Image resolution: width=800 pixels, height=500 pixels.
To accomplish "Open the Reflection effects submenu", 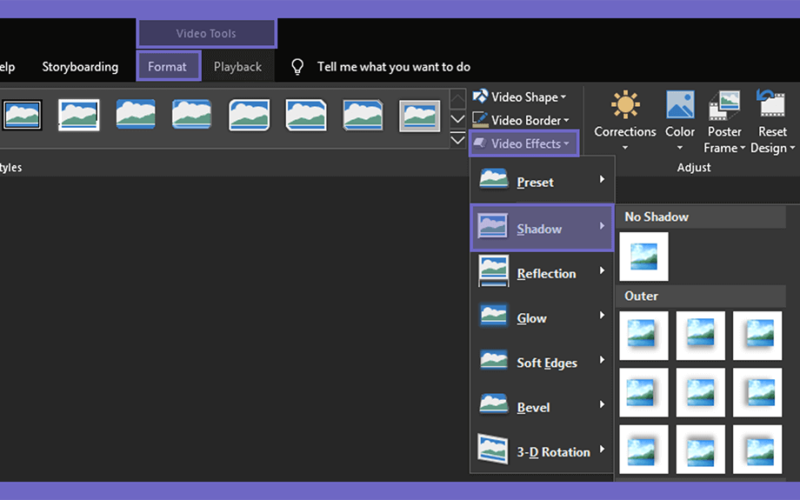I will 542,272.
